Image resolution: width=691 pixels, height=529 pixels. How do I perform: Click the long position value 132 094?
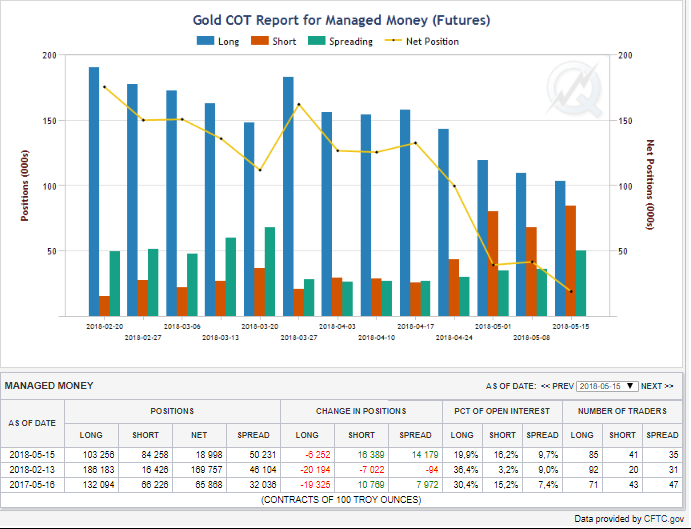[98, 484]
